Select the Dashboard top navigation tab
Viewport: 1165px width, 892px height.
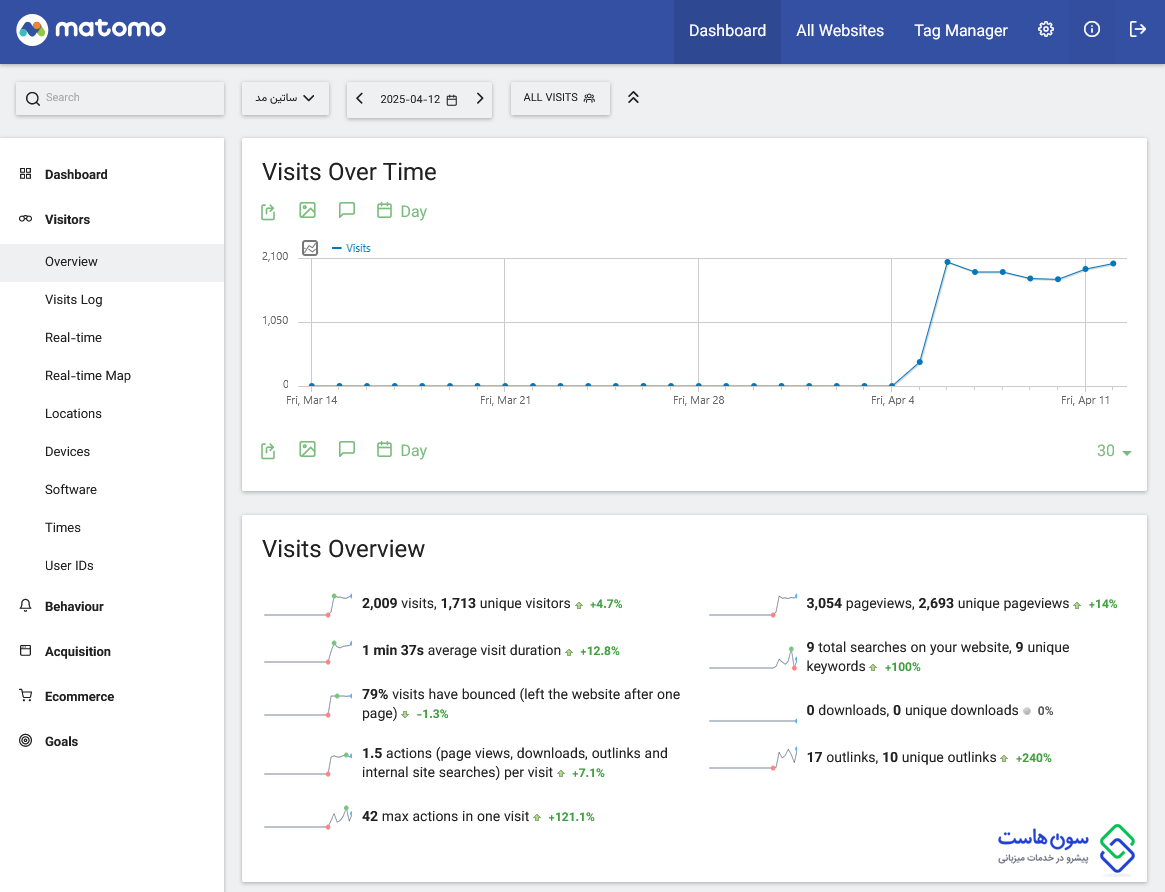[x=727, y=30]
